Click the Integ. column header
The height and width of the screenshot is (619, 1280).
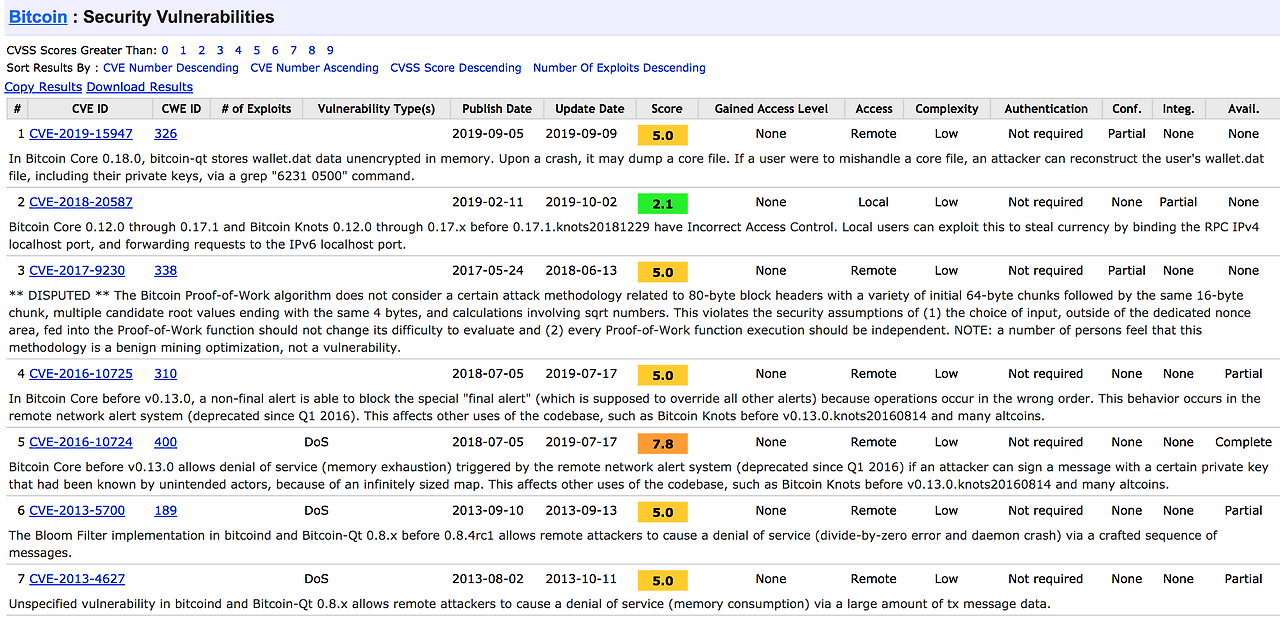[1179, 109]
